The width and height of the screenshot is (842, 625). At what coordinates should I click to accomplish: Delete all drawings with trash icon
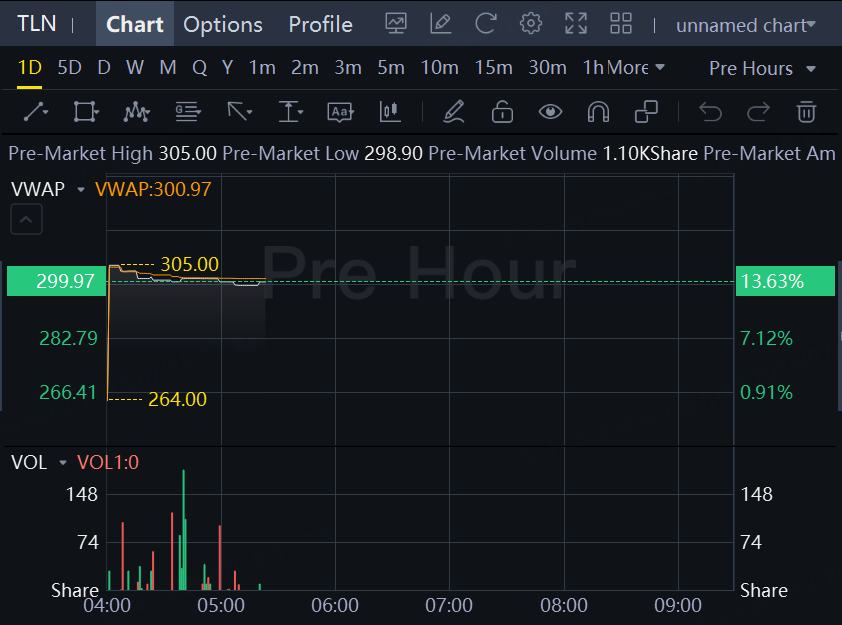(x=806, y=112)
